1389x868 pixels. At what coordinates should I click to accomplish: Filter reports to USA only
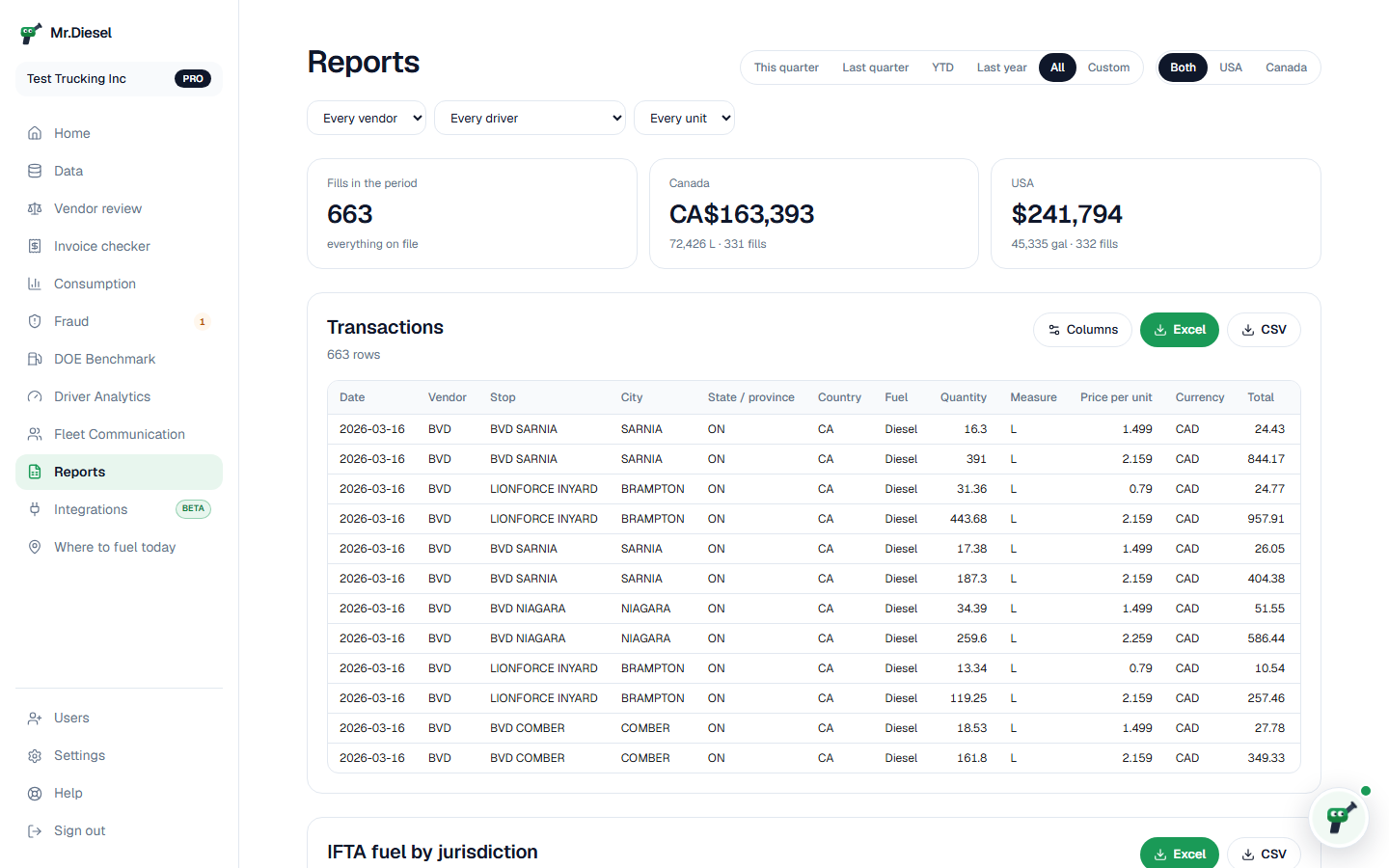click(x=1231, y=68)
